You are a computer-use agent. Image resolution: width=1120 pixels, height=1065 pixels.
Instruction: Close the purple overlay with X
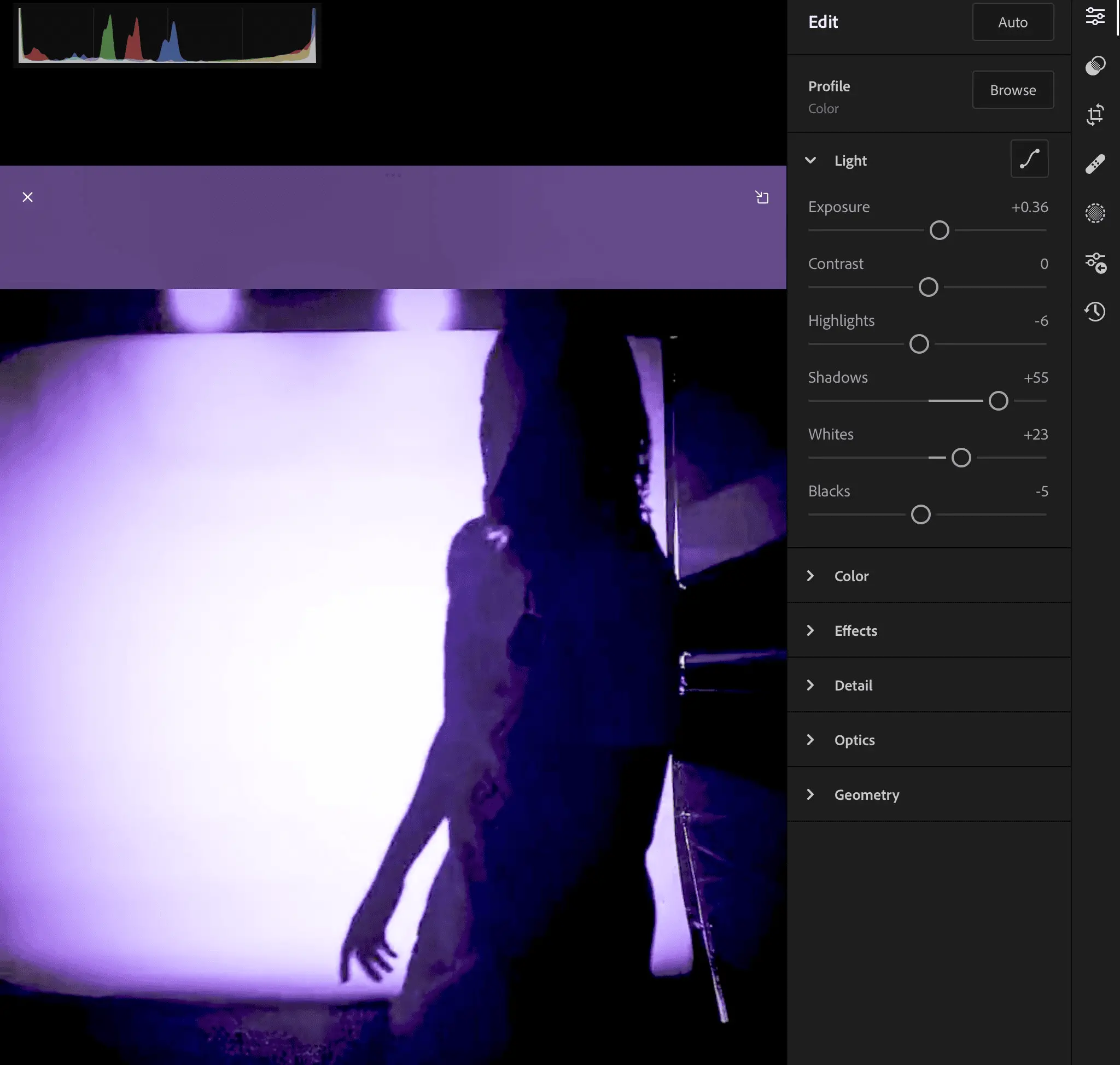tap(27, 197)
